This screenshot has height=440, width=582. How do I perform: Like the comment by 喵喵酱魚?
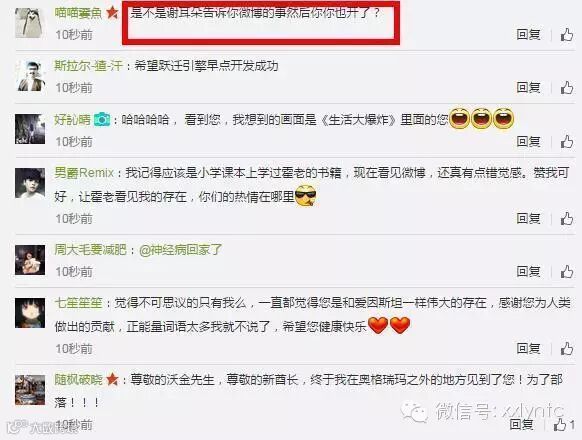566,35
